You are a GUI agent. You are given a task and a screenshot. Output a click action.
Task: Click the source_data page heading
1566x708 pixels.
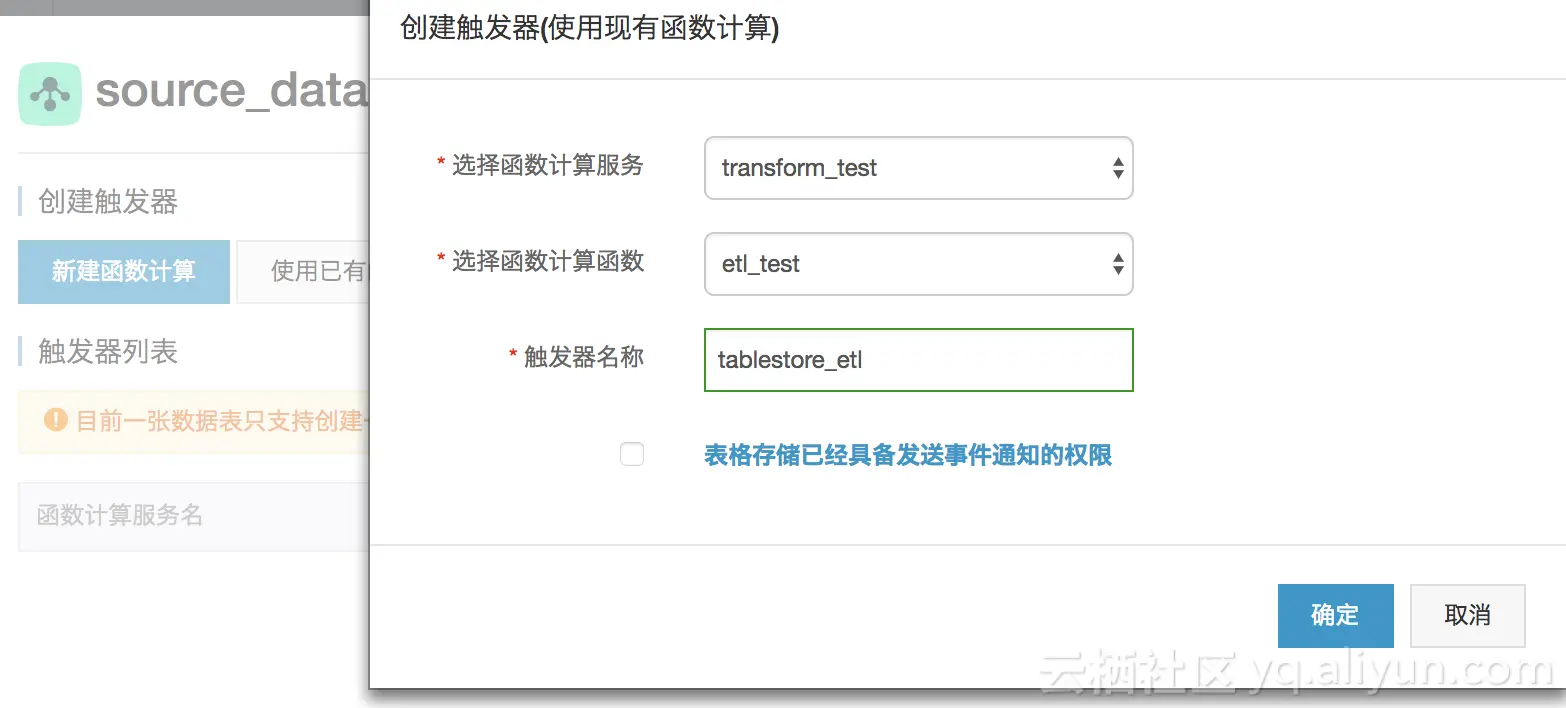pyautogui.click(x=232, y=91)
